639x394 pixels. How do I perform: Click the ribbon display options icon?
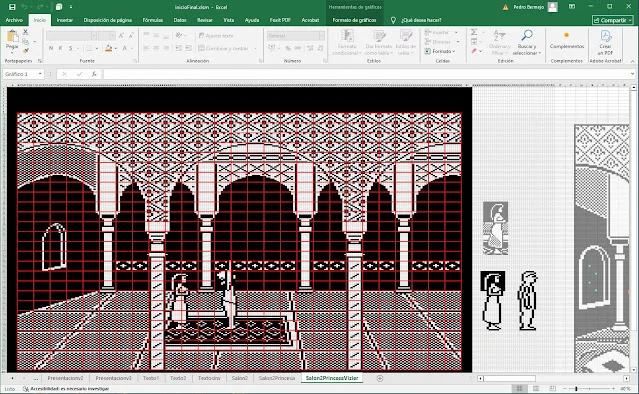pos(572,7)
